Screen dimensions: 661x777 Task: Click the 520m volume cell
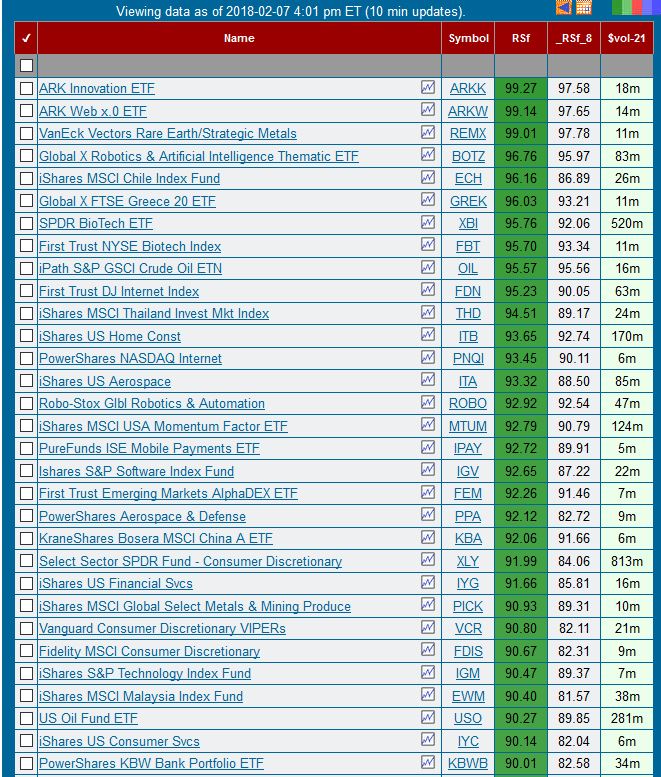pos(627,223)
